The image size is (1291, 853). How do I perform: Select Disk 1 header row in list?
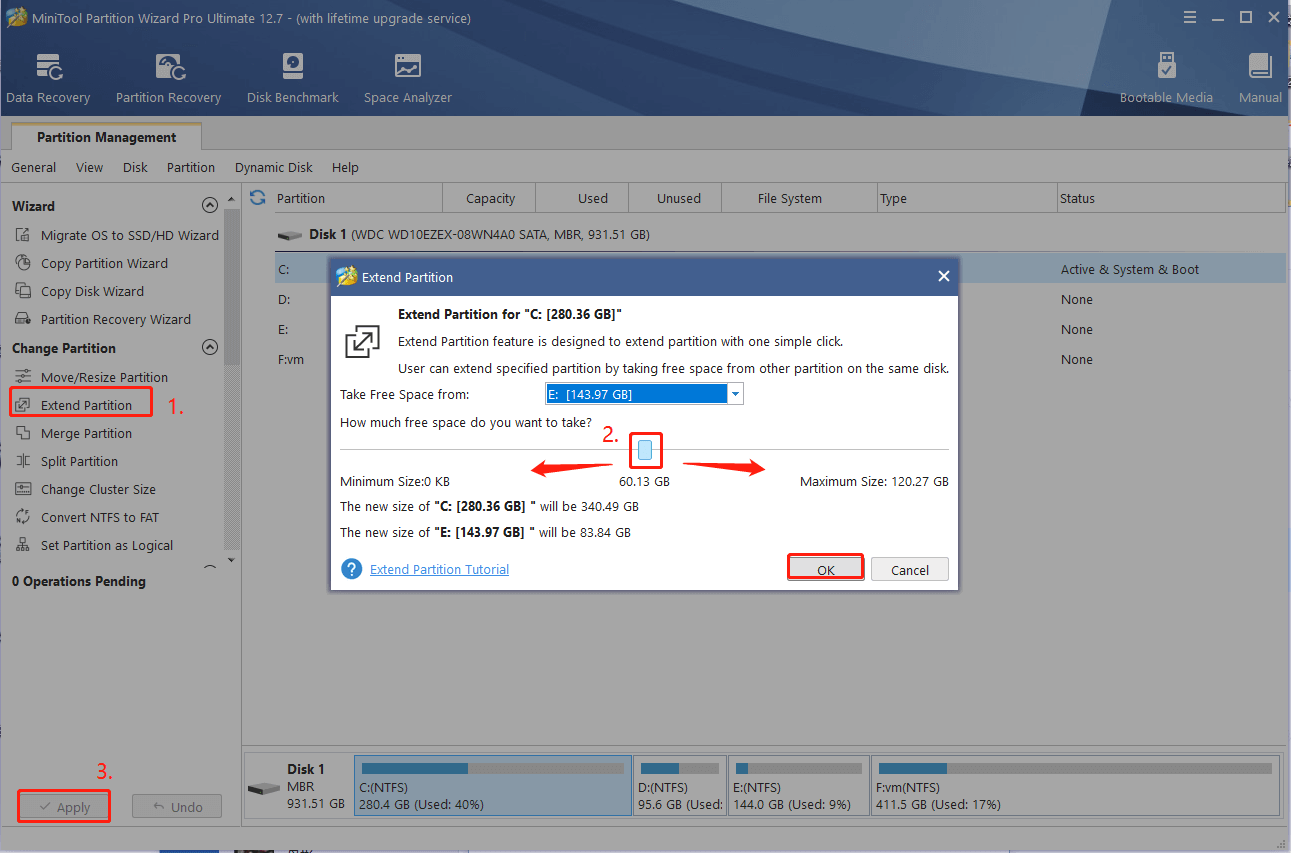(780, 234)
